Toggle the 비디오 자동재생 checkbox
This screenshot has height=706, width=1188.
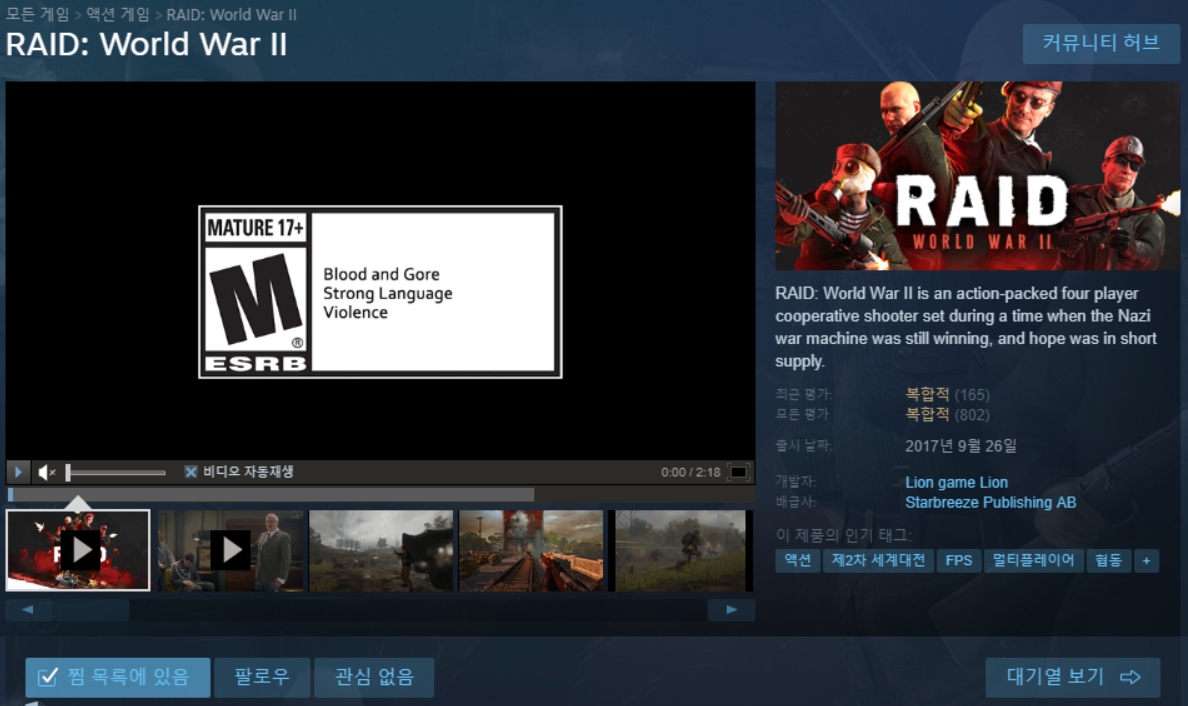[191, 472]
